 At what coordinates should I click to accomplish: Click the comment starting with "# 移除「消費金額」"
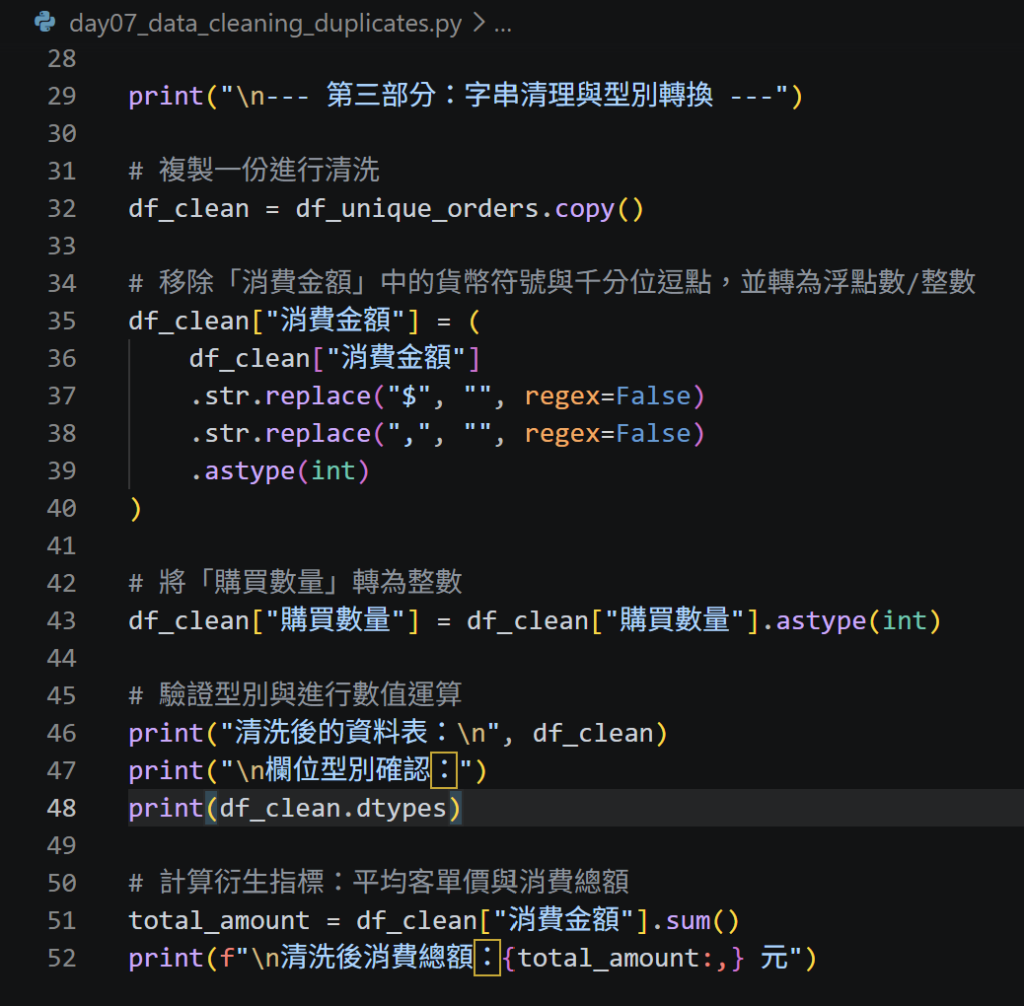tap(552, 283)
